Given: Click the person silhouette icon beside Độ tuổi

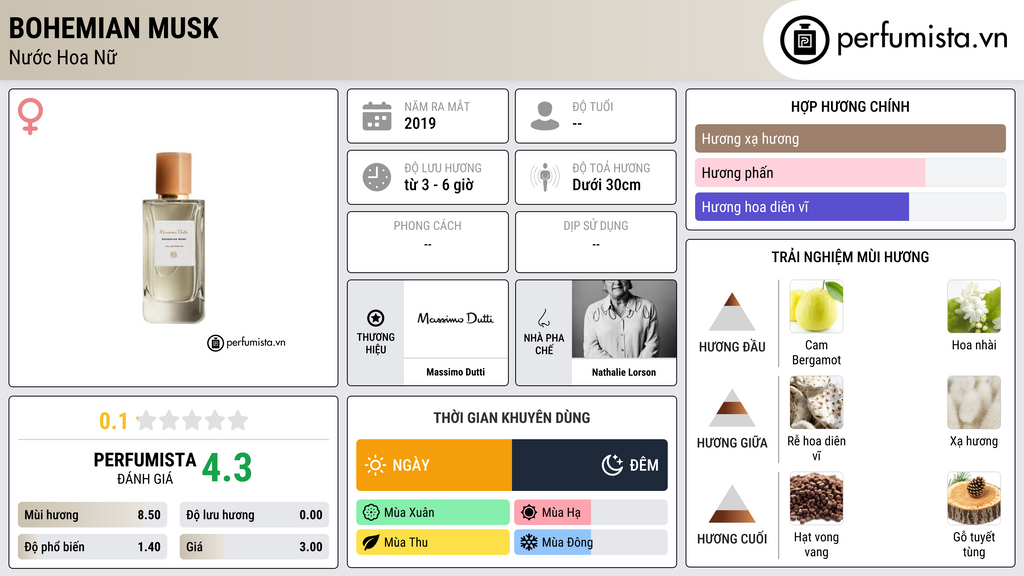Looking at the screenshot, I should (x=545, y=116).
